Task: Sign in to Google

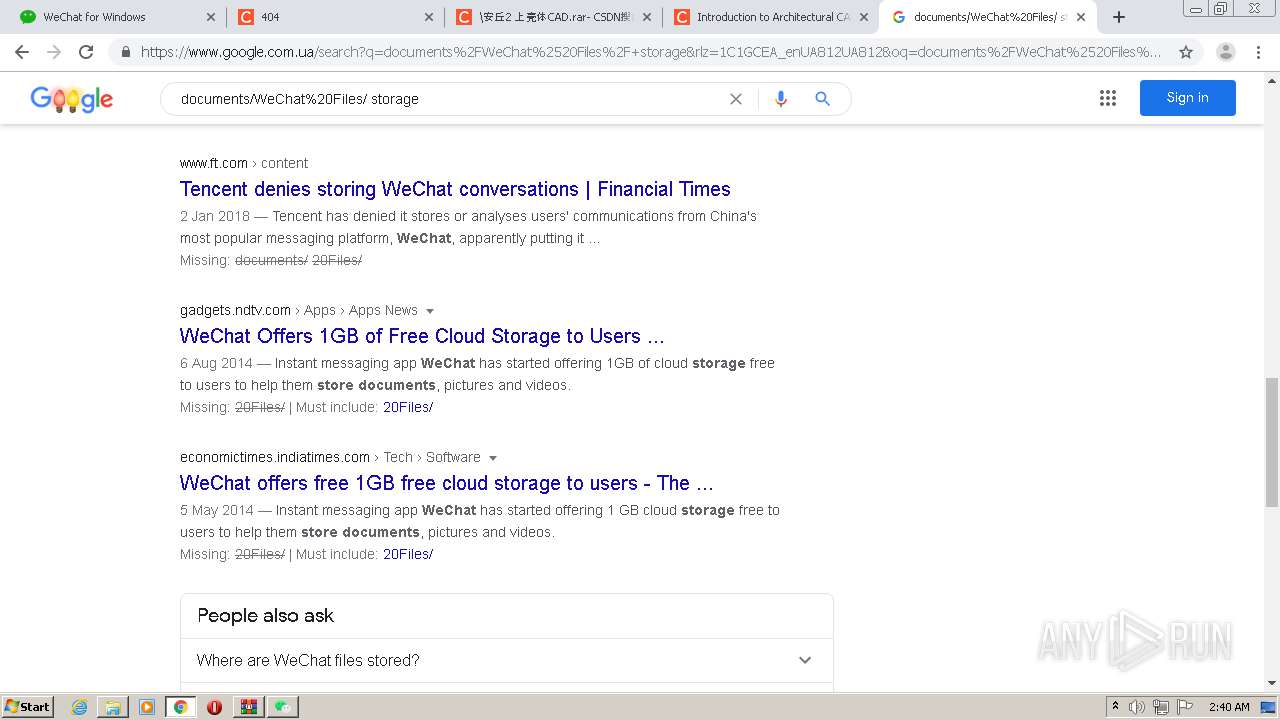Action: (x=1187, y=98)
